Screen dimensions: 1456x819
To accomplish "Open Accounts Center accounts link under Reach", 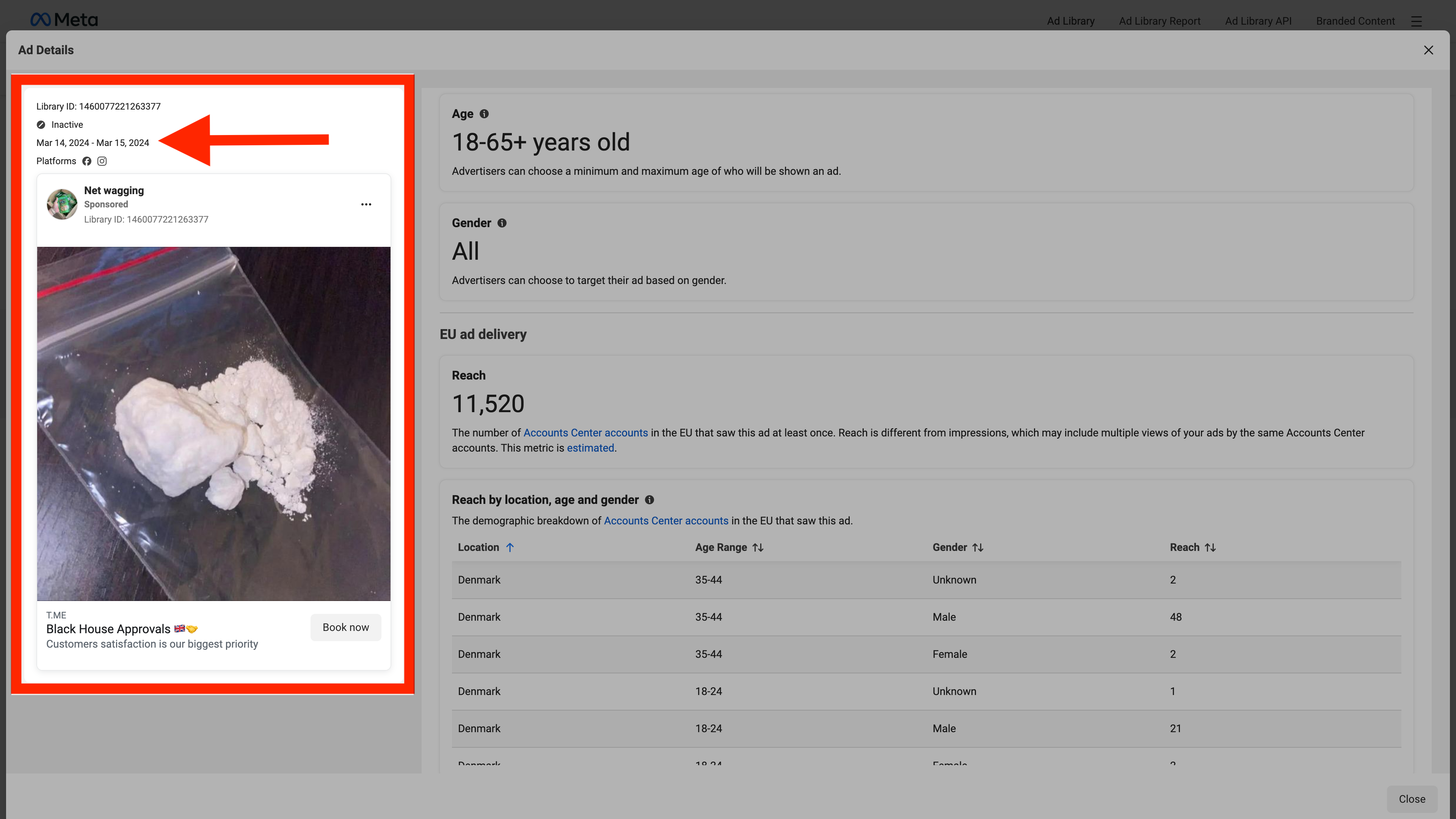I will pyautogui.click(x=585, y=432).
